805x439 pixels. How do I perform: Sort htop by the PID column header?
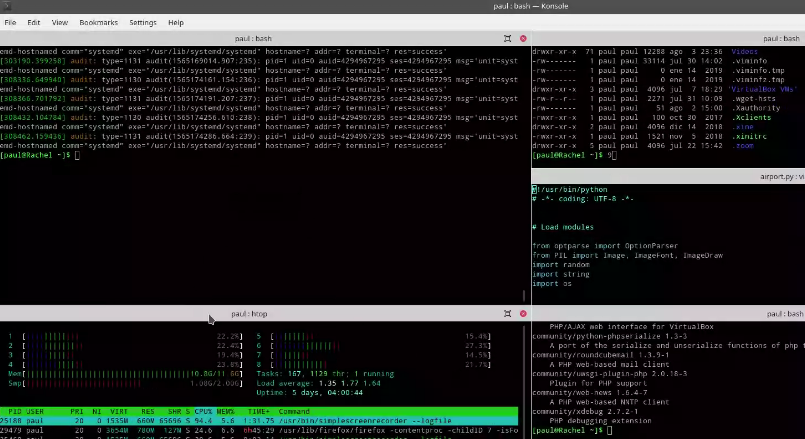14,411
